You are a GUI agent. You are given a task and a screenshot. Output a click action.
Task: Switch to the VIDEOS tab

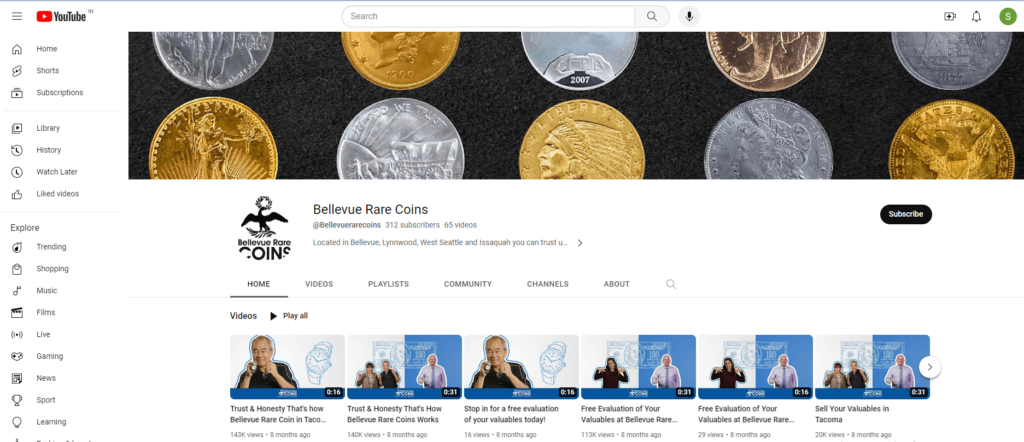point(319,284)
